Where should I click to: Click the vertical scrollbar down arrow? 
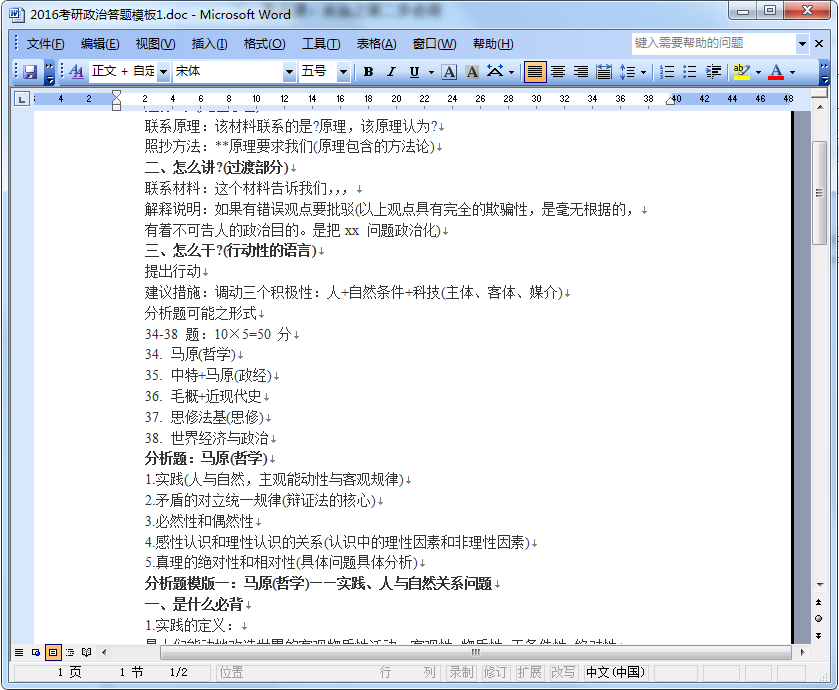click(819, 585)
